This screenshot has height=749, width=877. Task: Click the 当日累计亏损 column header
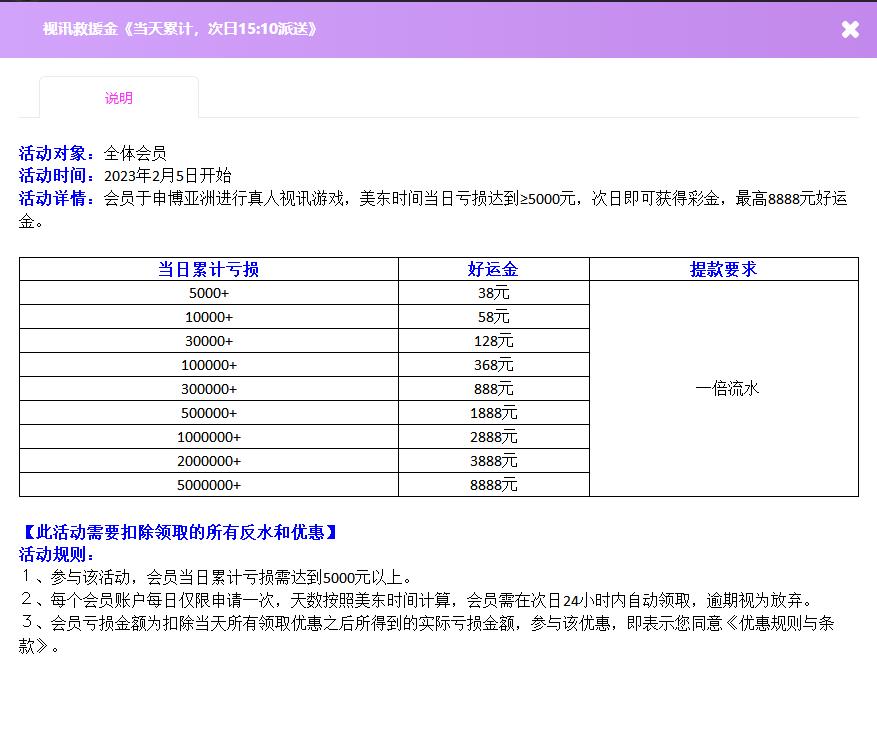(208, 269)
